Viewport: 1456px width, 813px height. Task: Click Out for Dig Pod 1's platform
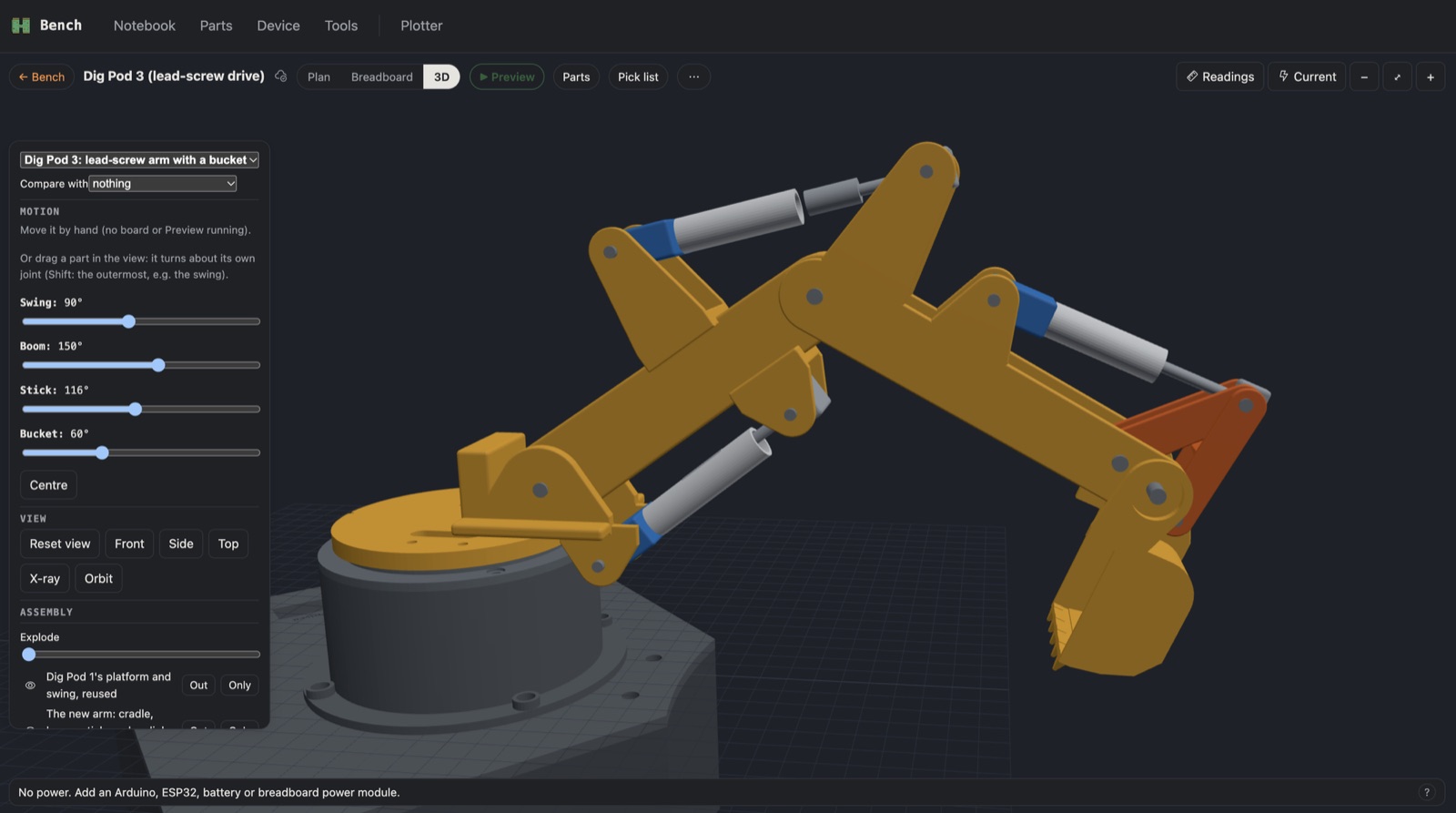click(x=198, y=686)
